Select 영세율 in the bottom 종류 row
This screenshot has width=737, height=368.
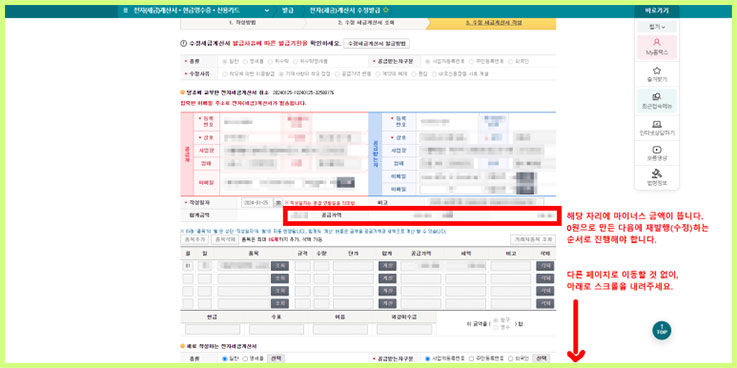click(x=245, y=359)
